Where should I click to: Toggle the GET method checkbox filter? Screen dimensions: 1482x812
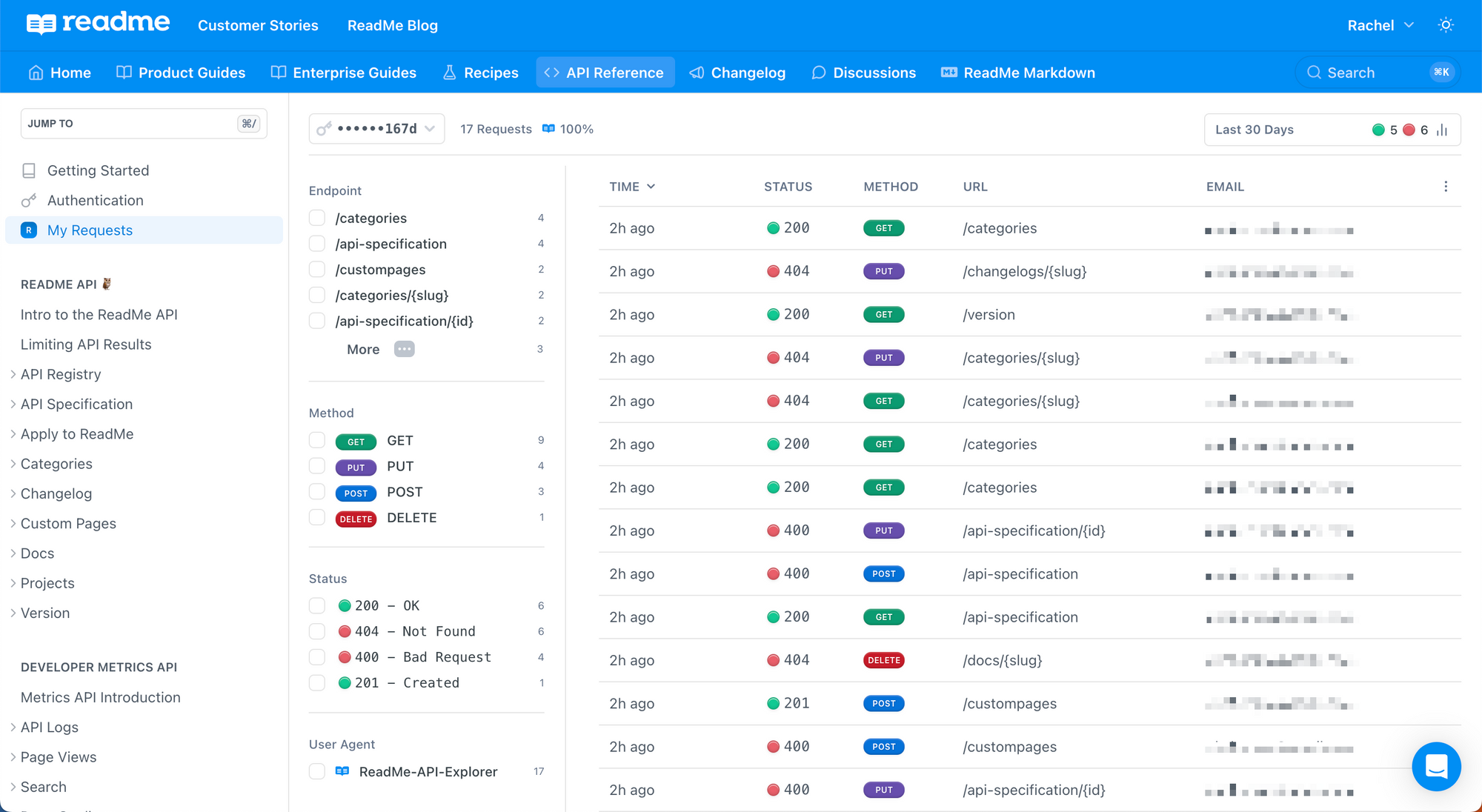coord(318,440)
